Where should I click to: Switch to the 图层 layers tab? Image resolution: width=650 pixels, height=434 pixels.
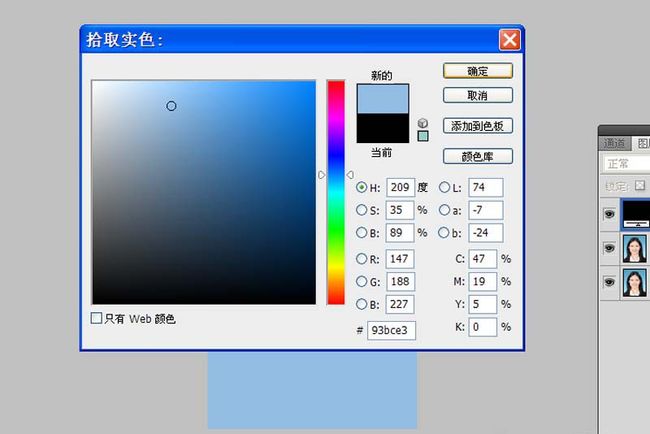[642, 143]
